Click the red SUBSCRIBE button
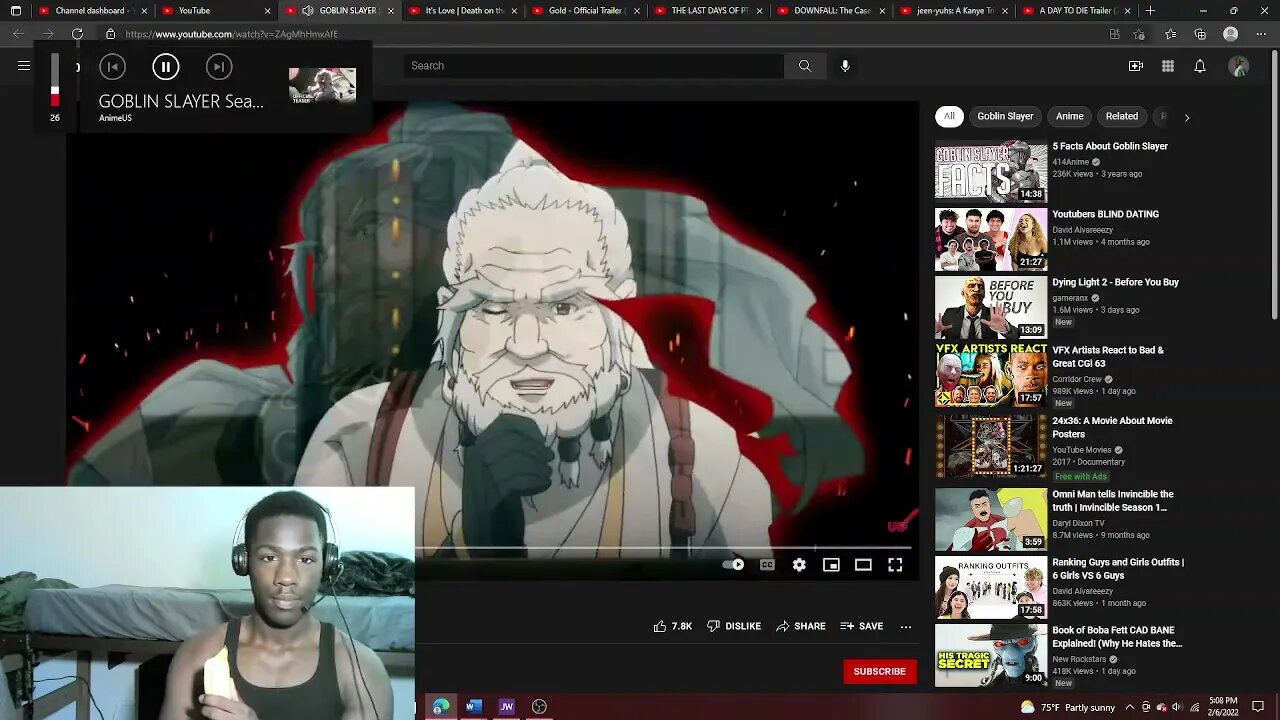 pos(880,671)
